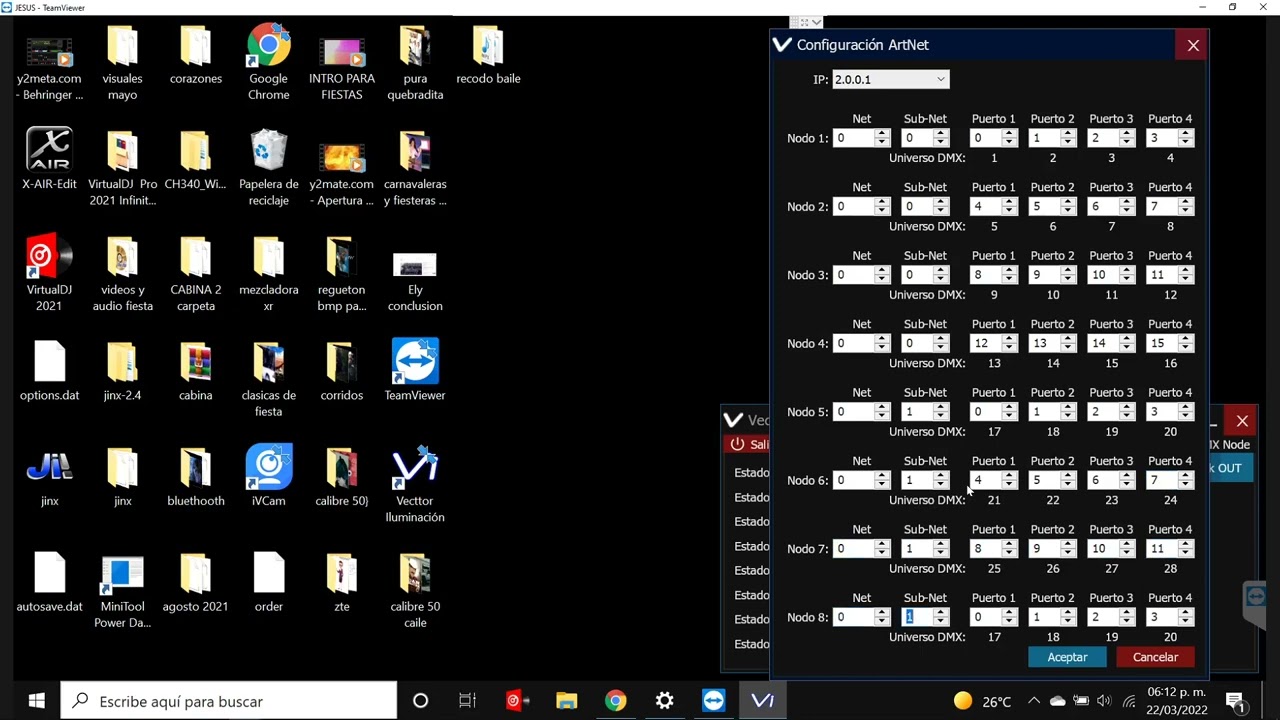Click the volume icon in system tray

pos(1104,701)
